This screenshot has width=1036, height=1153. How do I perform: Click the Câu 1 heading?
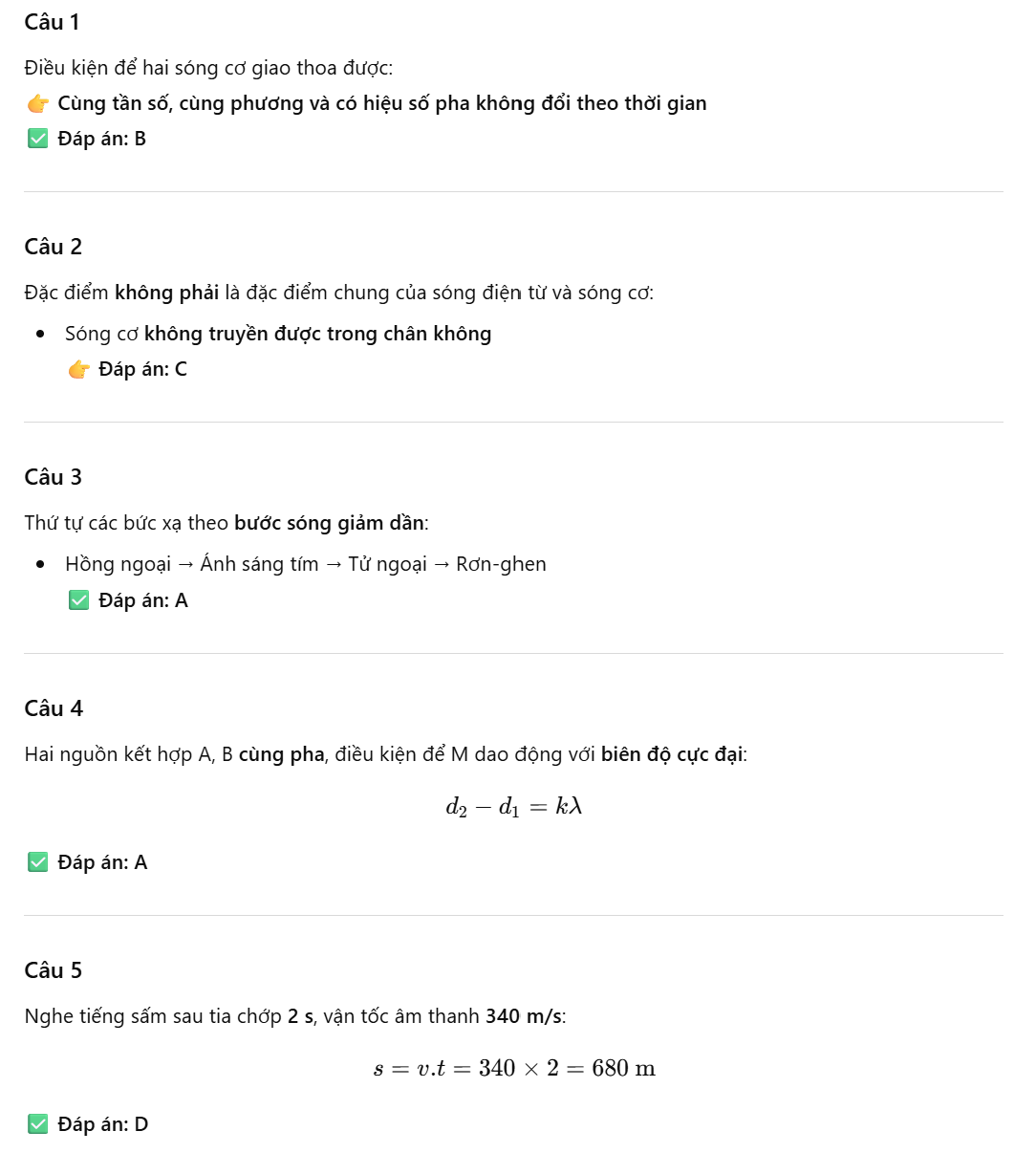(53, 22)
